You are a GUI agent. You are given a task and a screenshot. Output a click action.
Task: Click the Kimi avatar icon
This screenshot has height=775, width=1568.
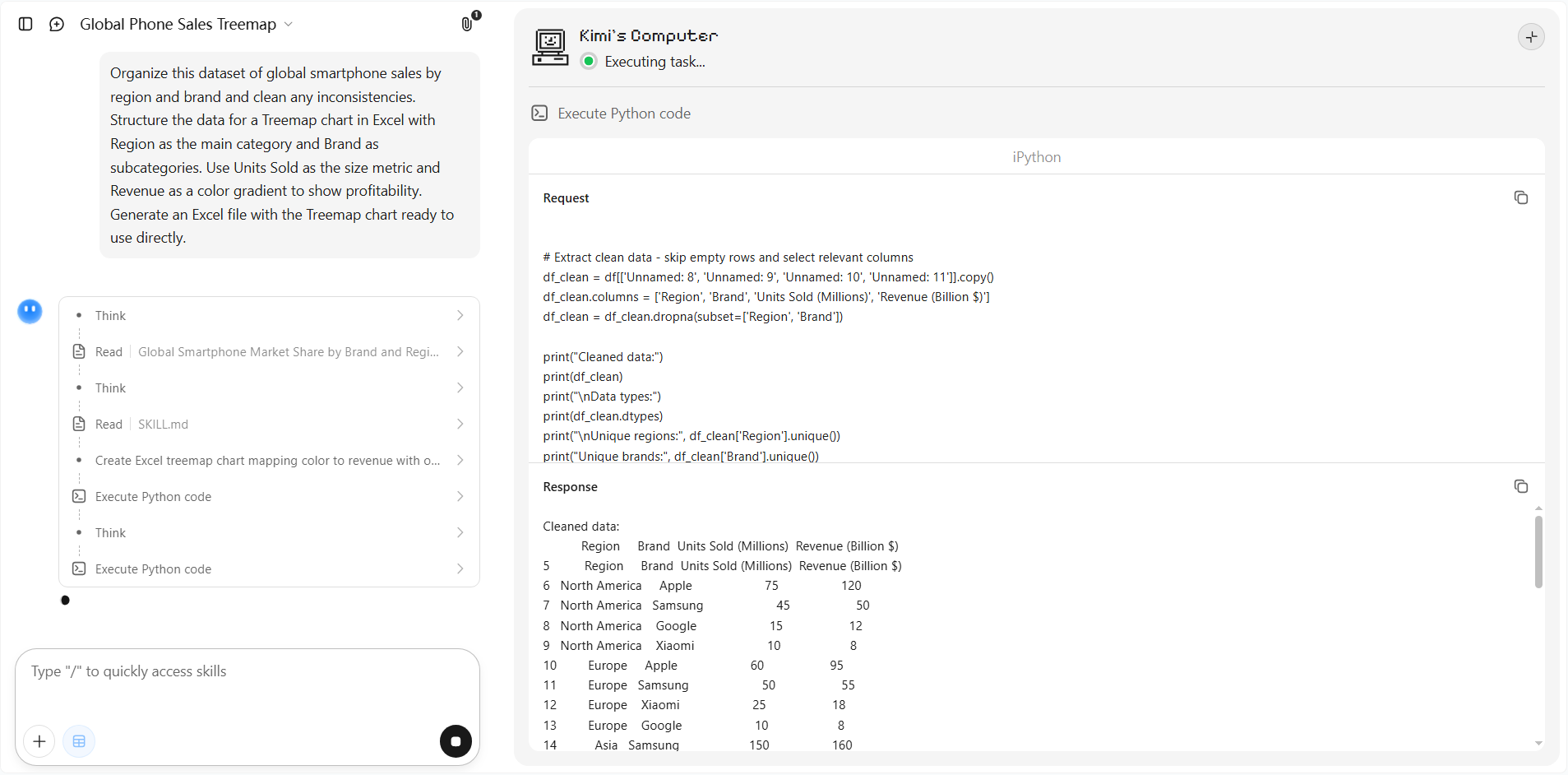point(30,311)
